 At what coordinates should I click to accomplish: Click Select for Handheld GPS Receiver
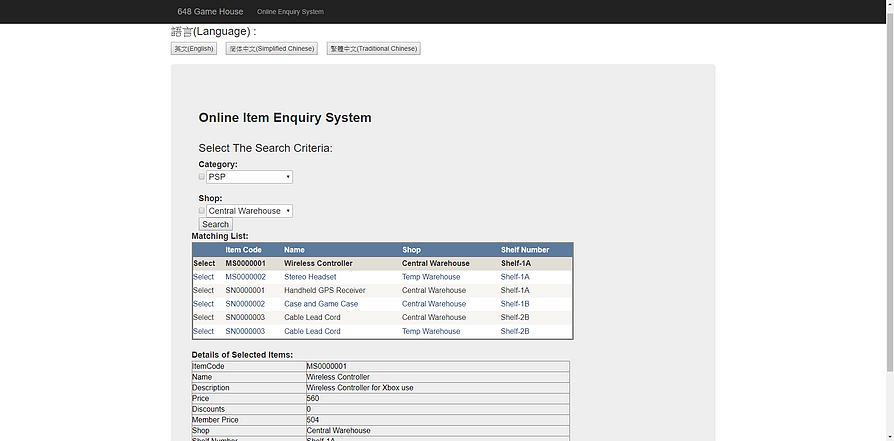204,291
